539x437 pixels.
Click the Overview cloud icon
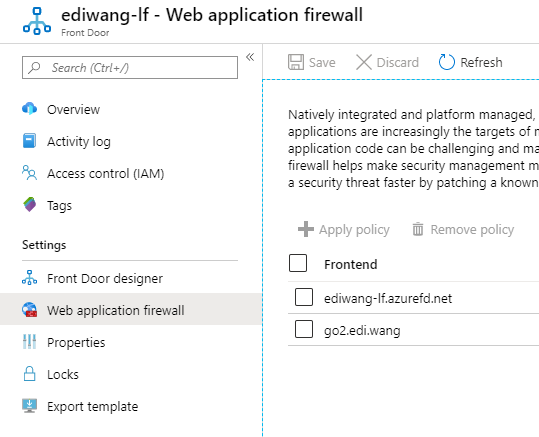(x=30, y=109)
